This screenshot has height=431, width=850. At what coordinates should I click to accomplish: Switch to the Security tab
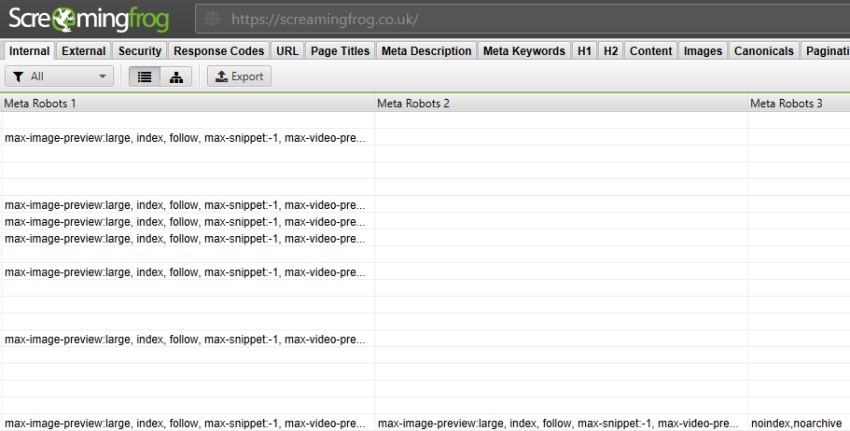139,51
